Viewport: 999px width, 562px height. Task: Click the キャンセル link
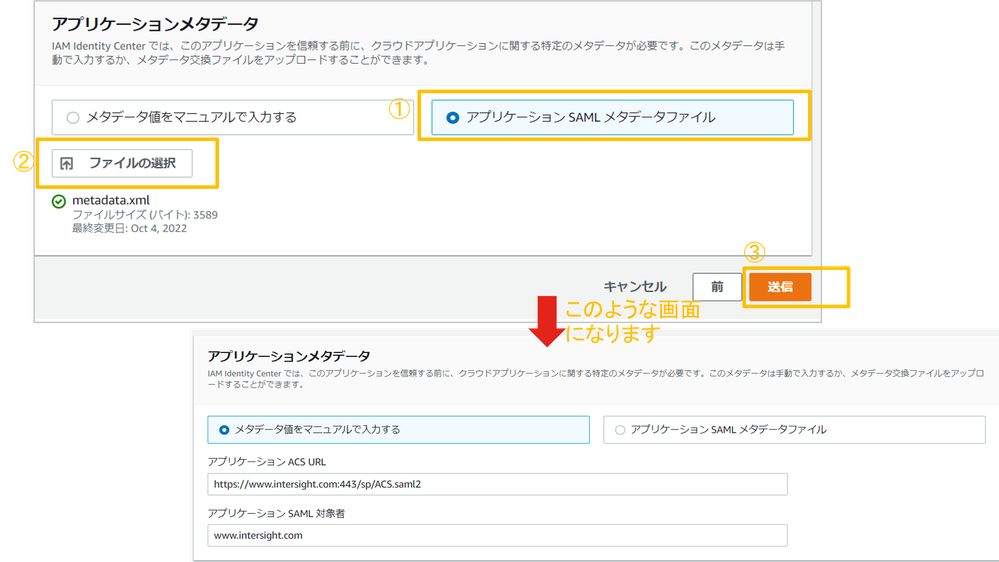coord(635,287)
